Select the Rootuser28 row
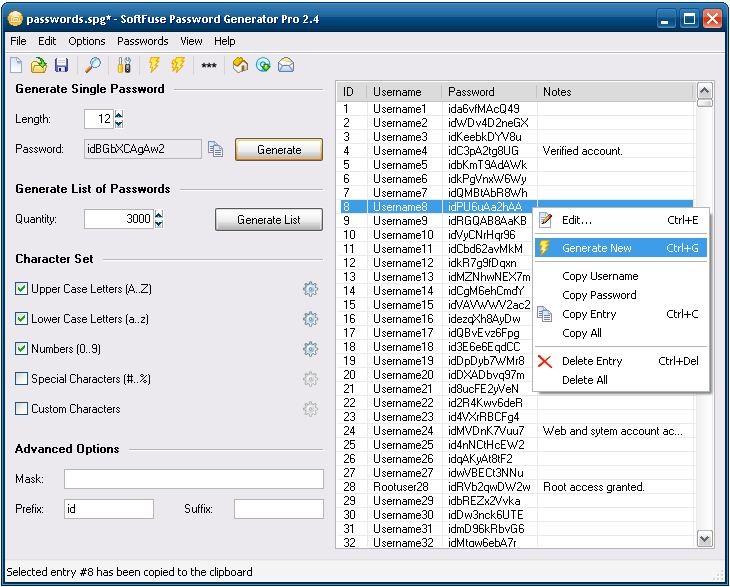This screenshot has width=730, height=587. (x=515, y=487)
